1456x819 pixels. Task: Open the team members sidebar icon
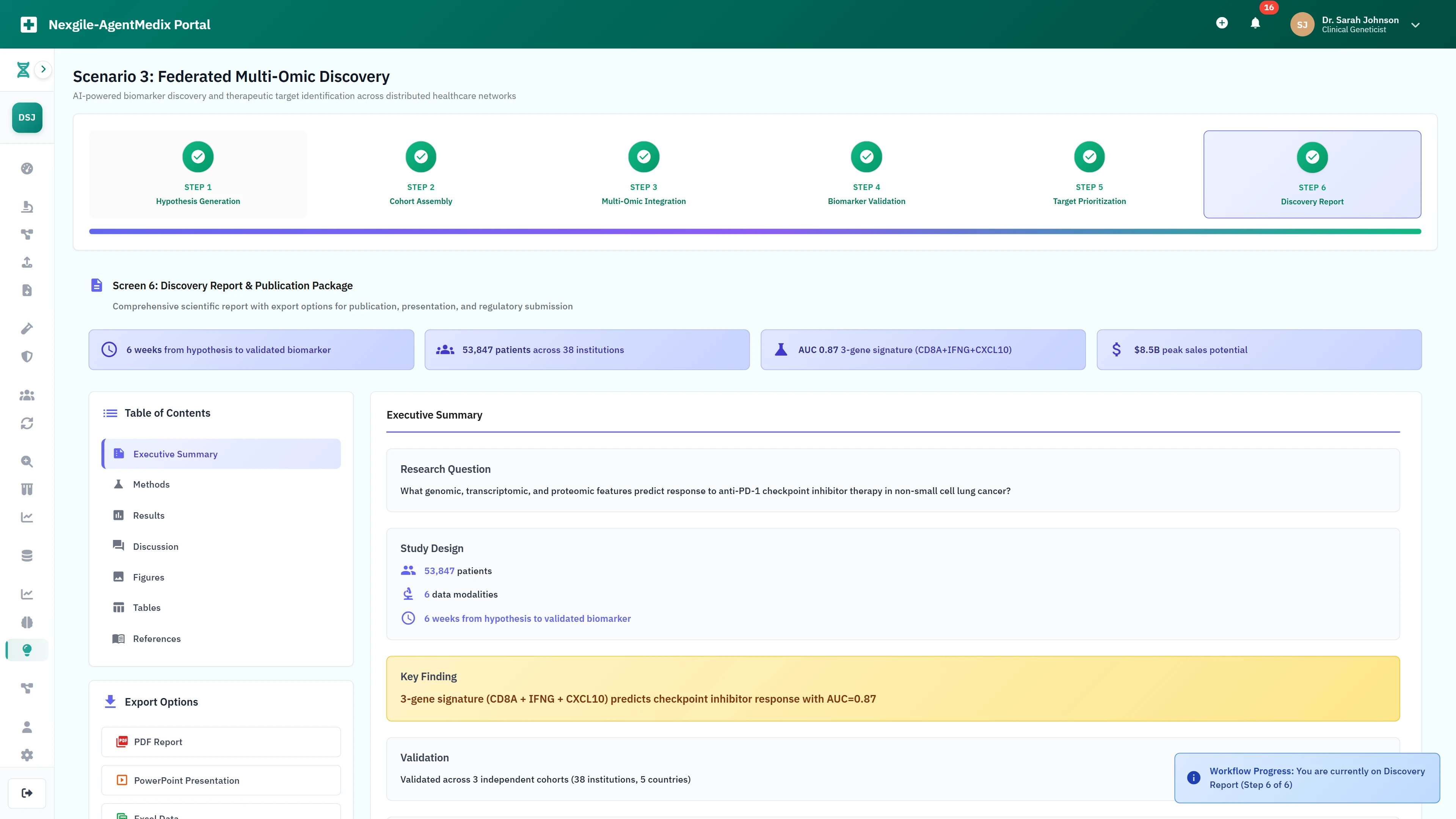click(x=27, y=395)
